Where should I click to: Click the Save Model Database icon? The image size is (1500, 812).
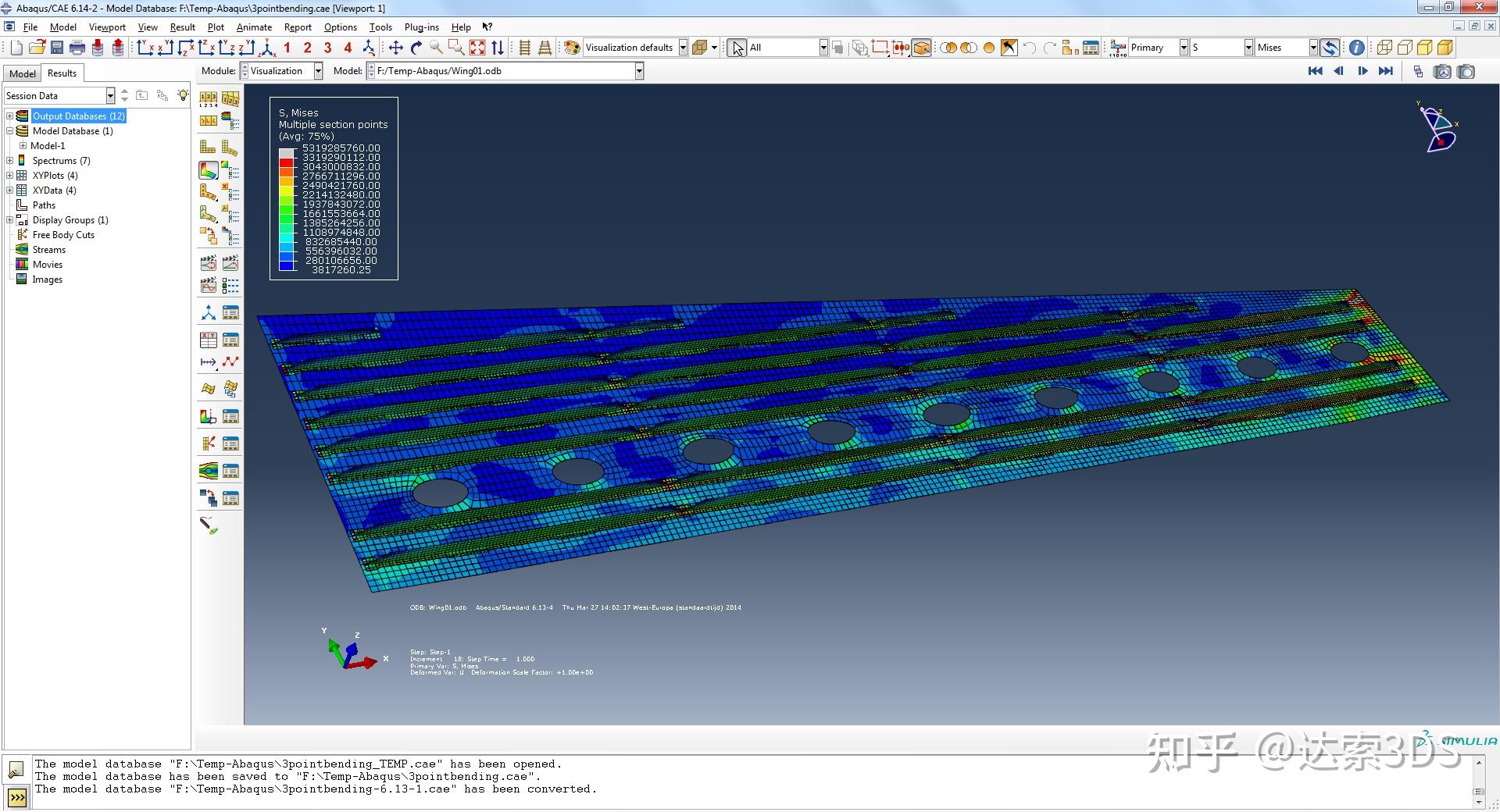pos(56,47)
